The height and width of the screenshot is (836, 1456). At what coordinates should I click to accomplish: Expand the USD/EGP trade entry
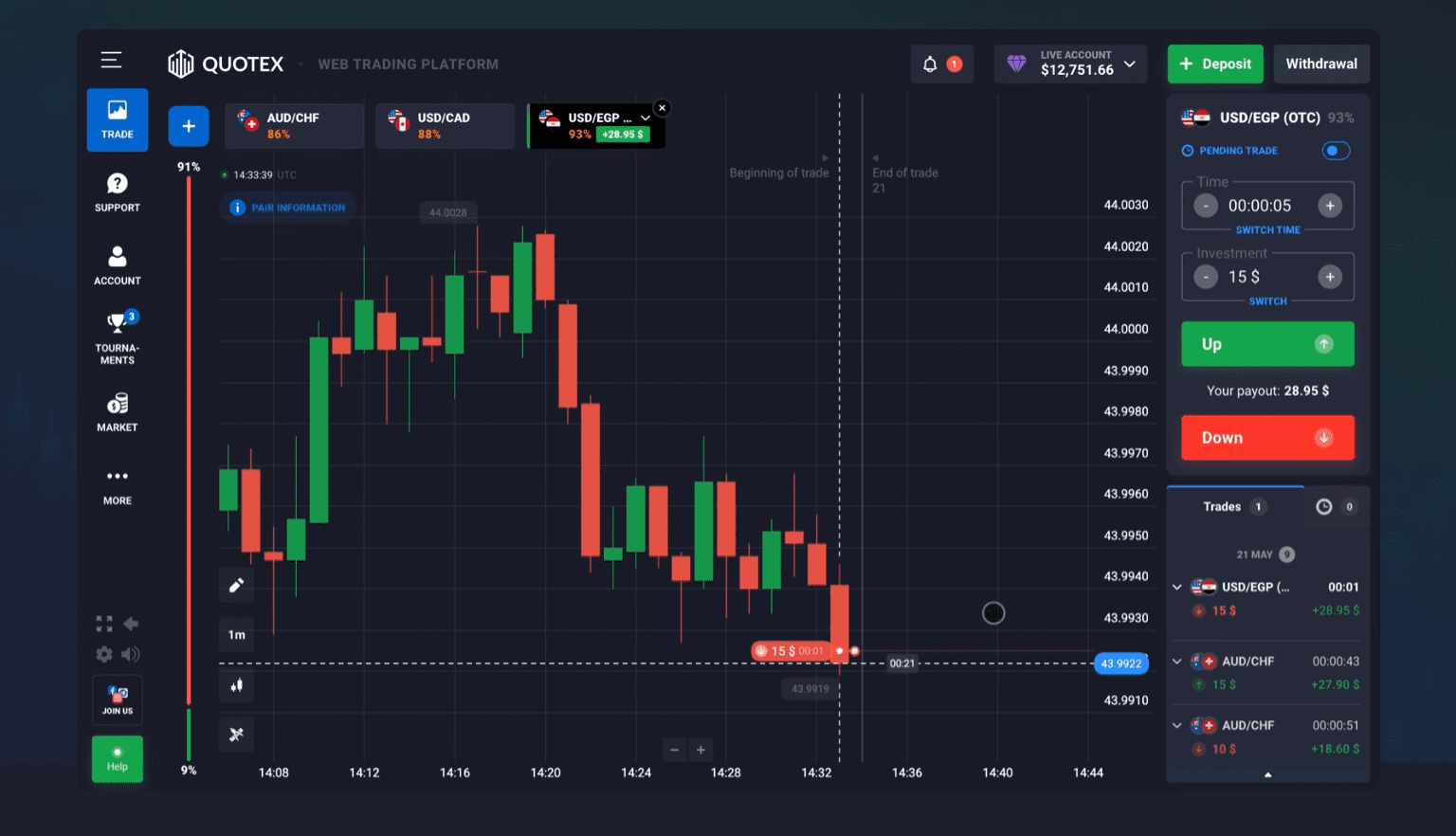pyautogui.click(x=1177, y=588)
